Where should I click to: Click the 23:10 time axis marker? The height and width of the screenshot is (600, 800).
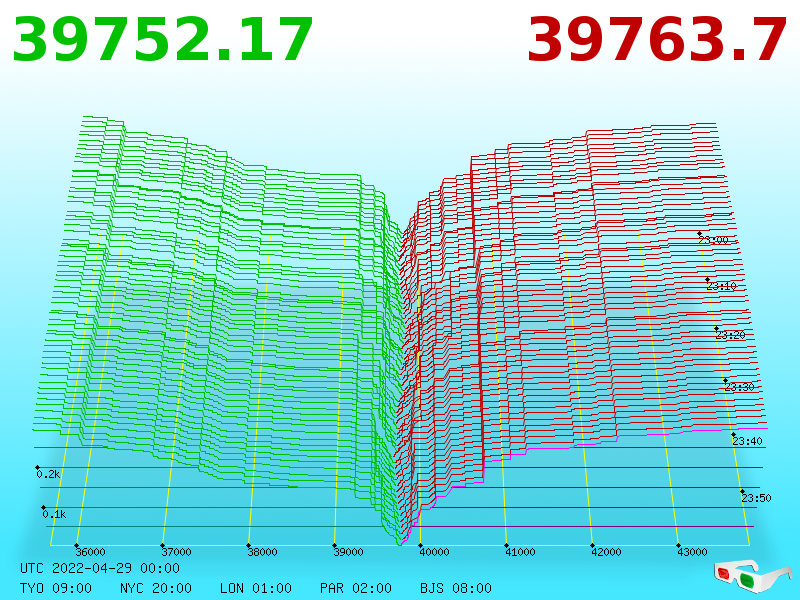coord(721,286)
